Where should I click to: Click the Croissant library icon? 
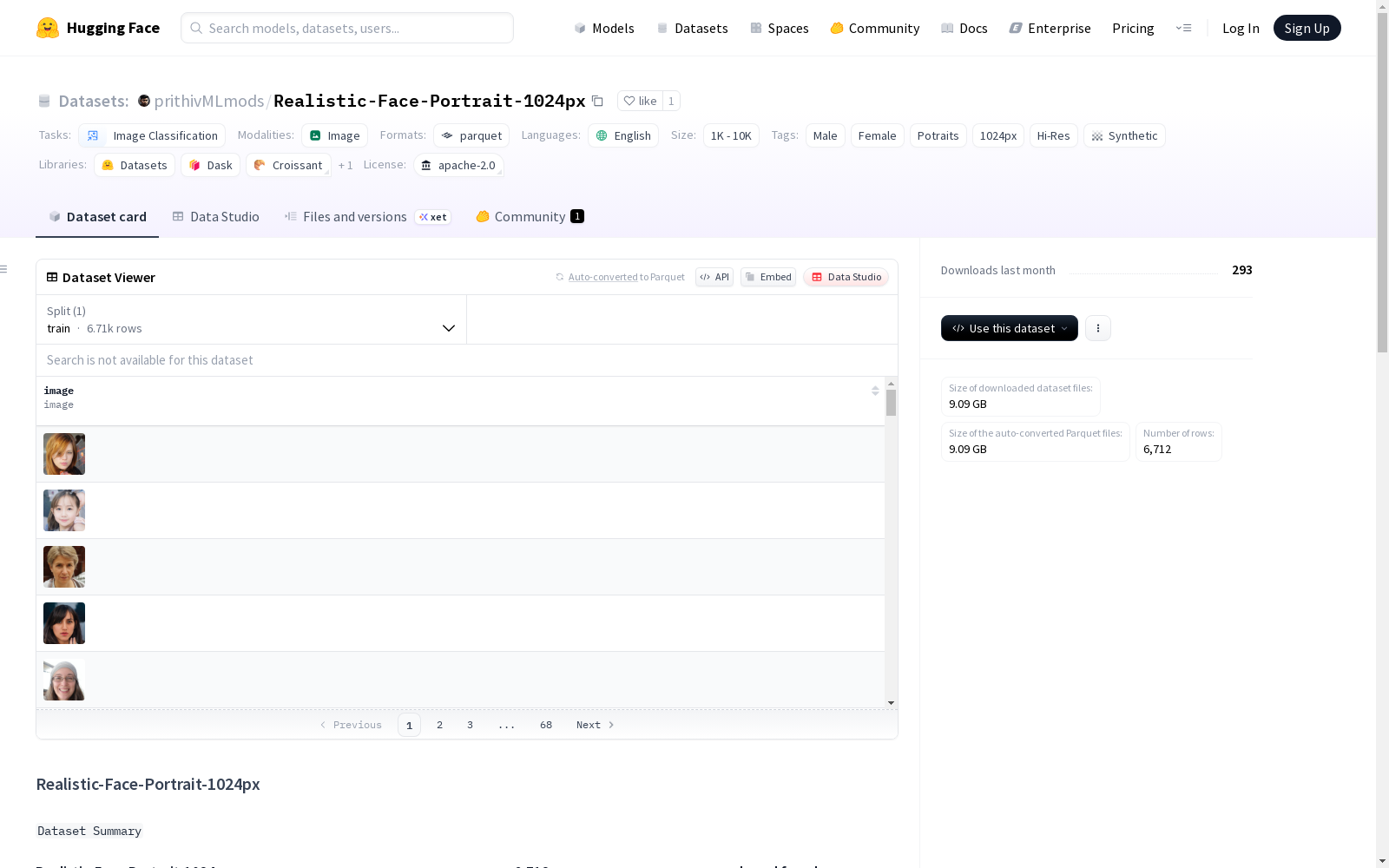(x=260, y=165)
